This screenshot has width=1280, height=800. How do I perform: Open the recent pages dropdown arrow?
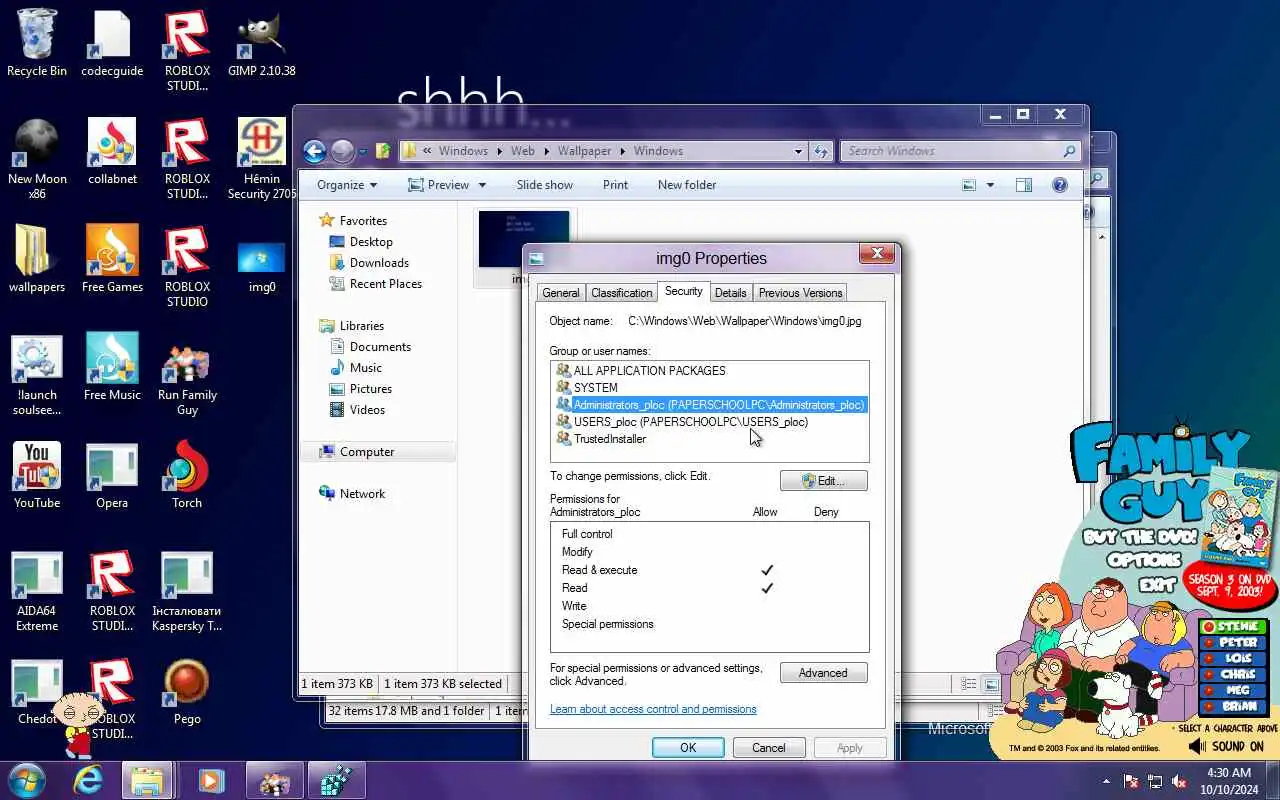coord(363,152)
